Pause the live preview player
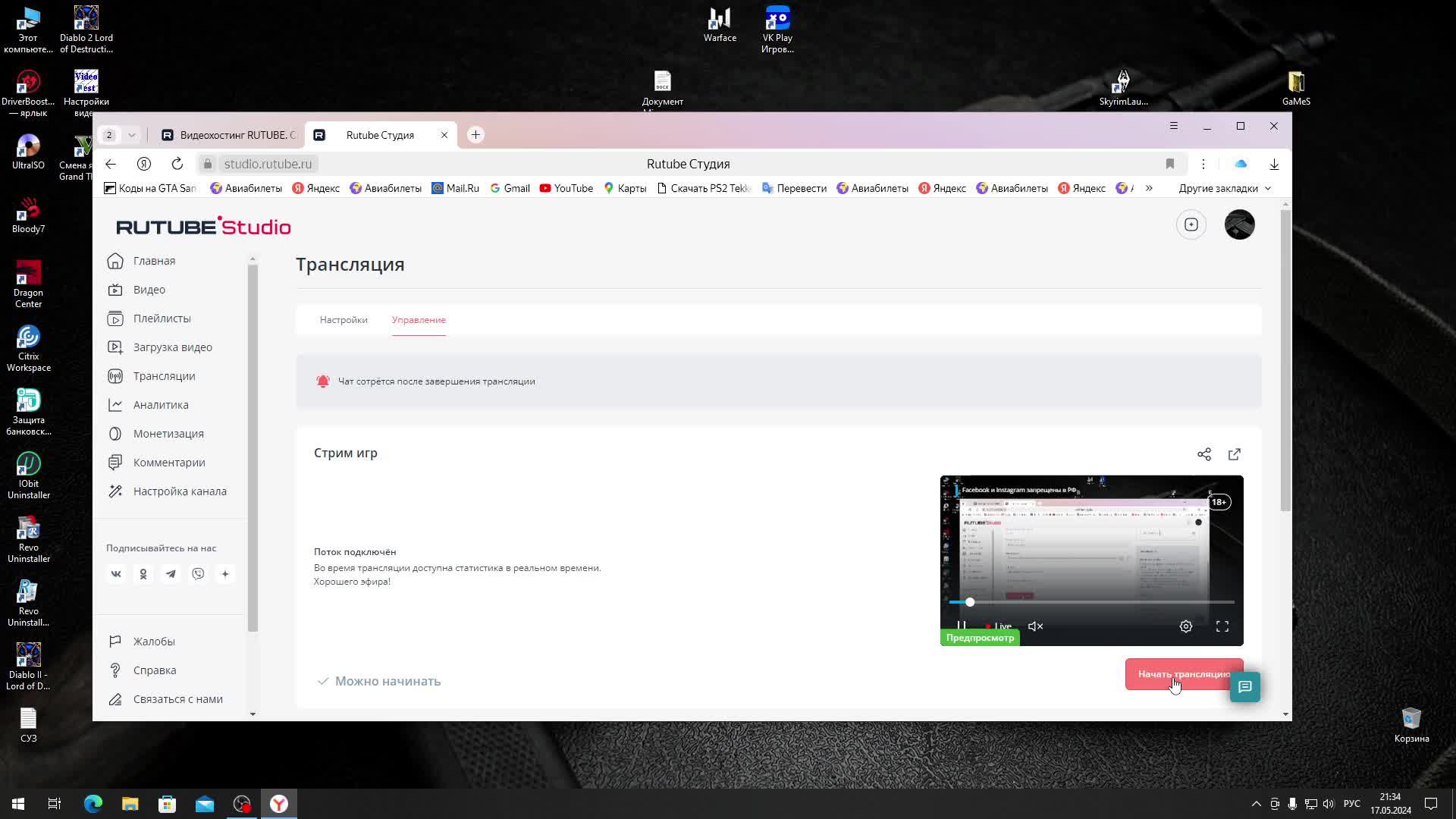Image resolution: width=1456 pixels, height=819 pixels. [961, 626]
